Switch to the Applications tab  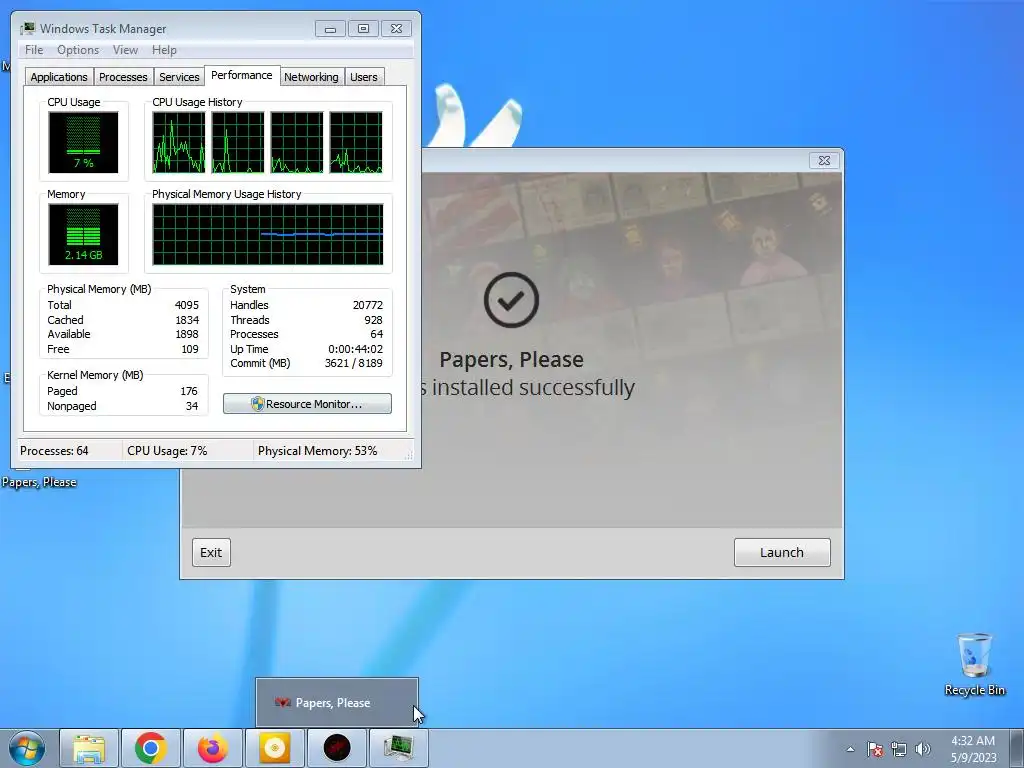pos(59,77)
